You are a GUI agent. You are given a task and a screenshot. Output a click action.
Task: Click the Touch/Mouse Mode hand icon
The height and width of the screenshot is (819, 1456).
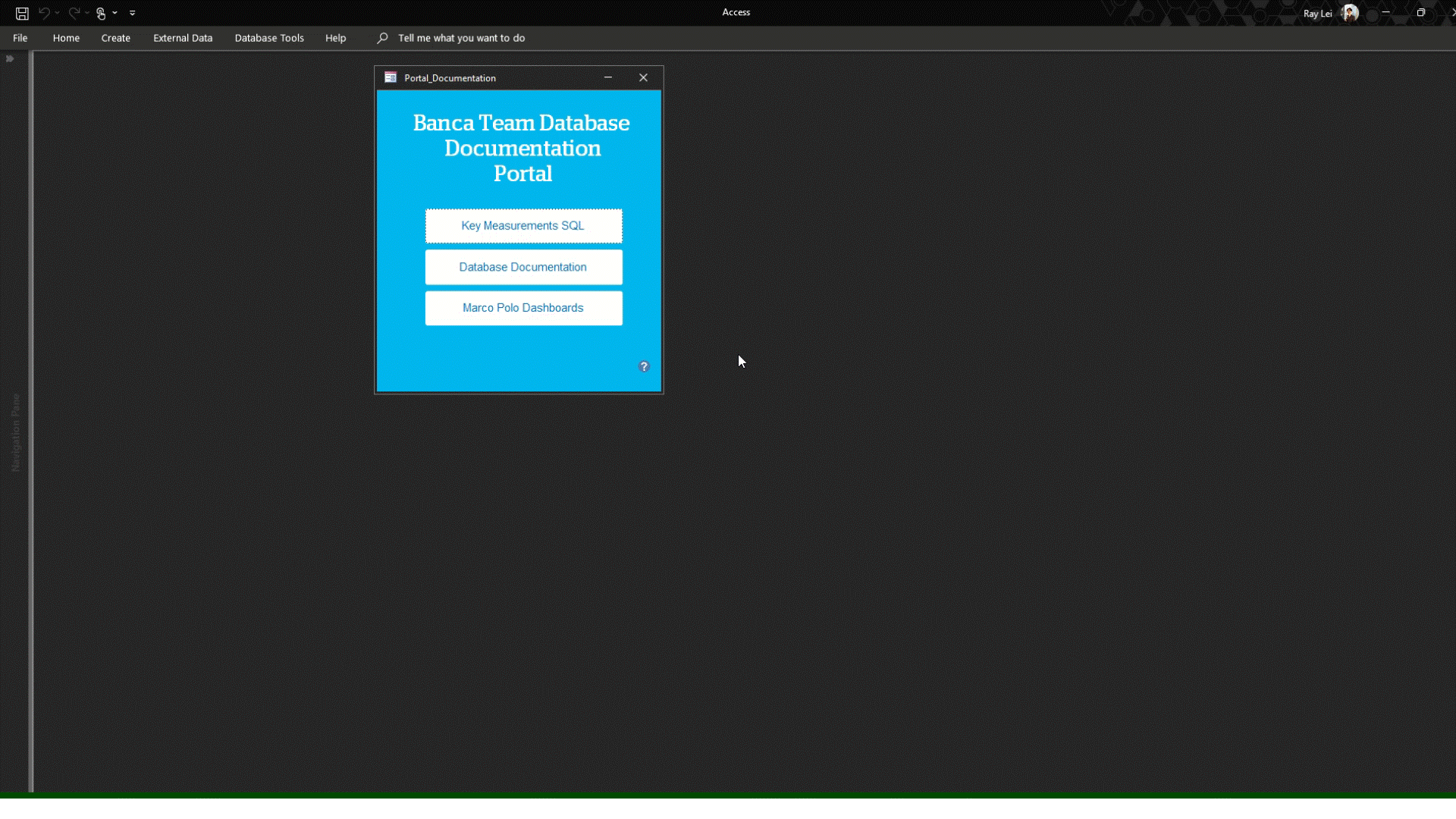coord(101,13)
